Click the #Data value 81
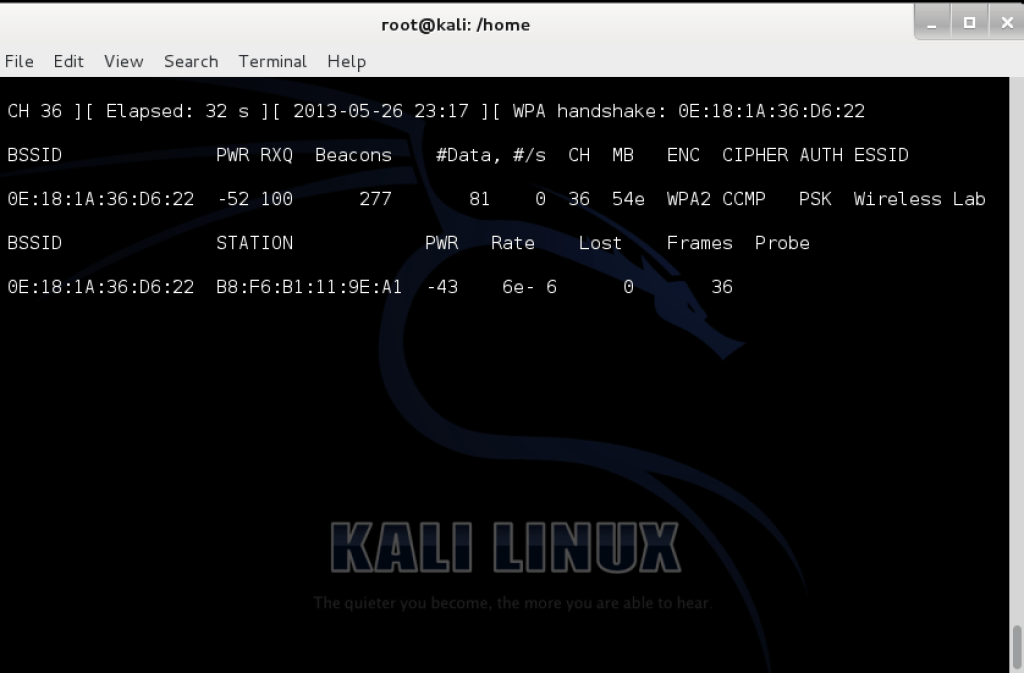The width and height of the screenshot is (1024, 673). pyautogui.click(x=479, y=199)
